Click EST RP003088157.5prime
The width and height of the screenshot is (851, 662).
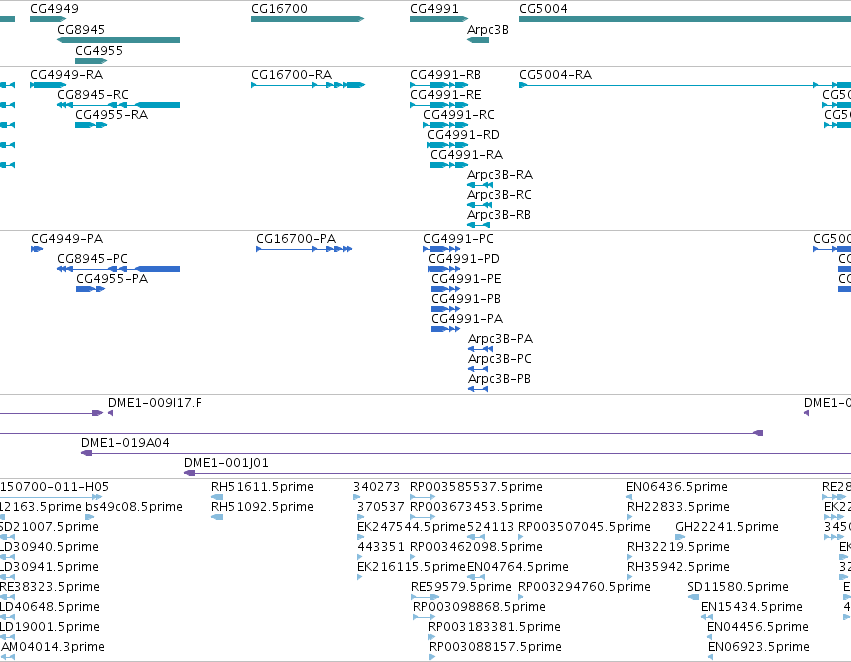coord(496,647)
